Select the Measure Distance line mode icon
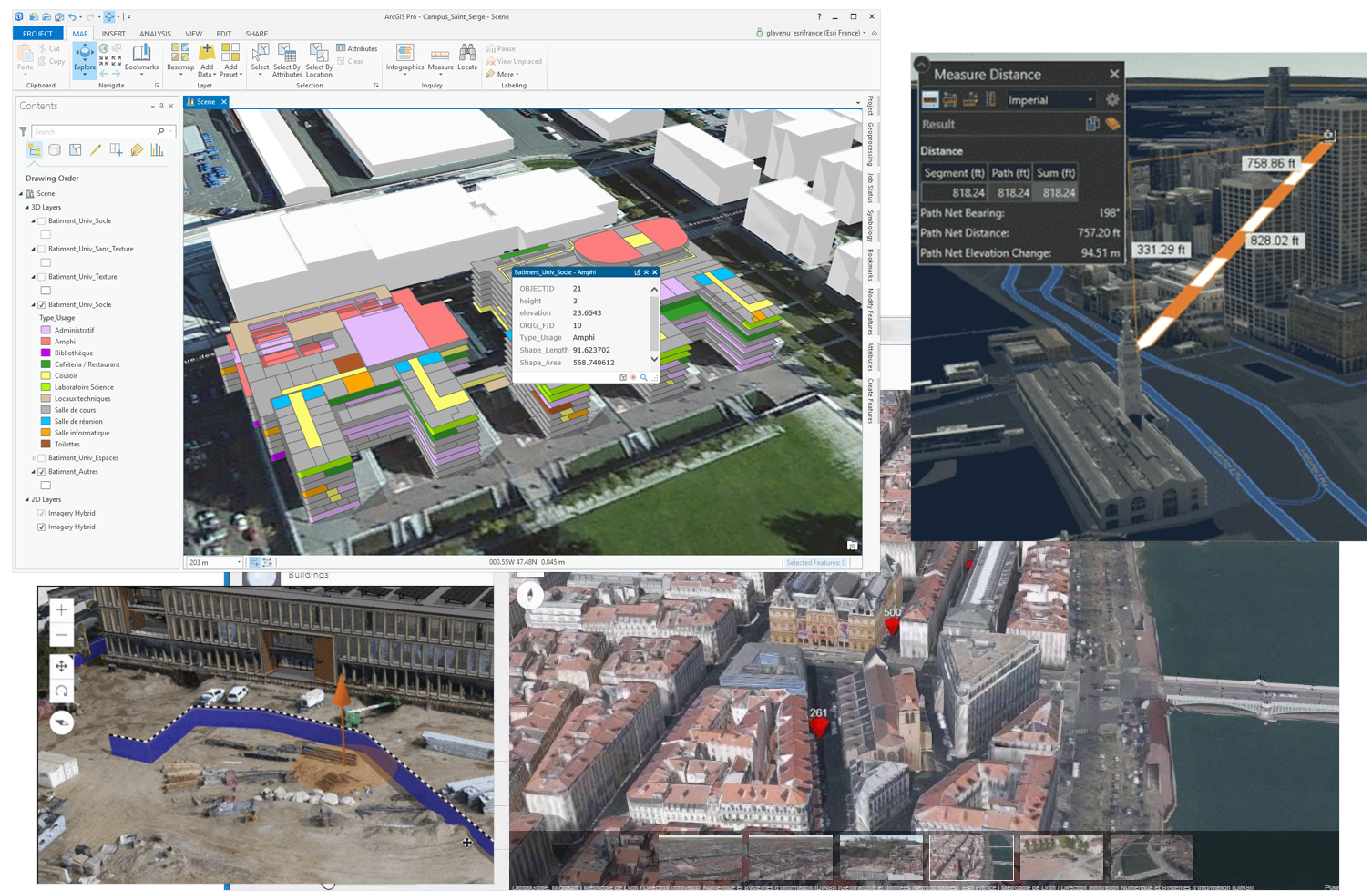Image resolution: width=1372 pixels, height=891 pixels. [x=930, y=100]
